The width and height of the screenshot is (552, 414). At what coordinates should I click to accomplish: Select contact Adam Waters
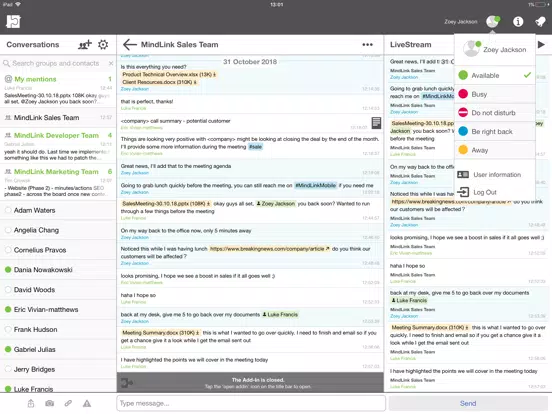pos(58,210)
